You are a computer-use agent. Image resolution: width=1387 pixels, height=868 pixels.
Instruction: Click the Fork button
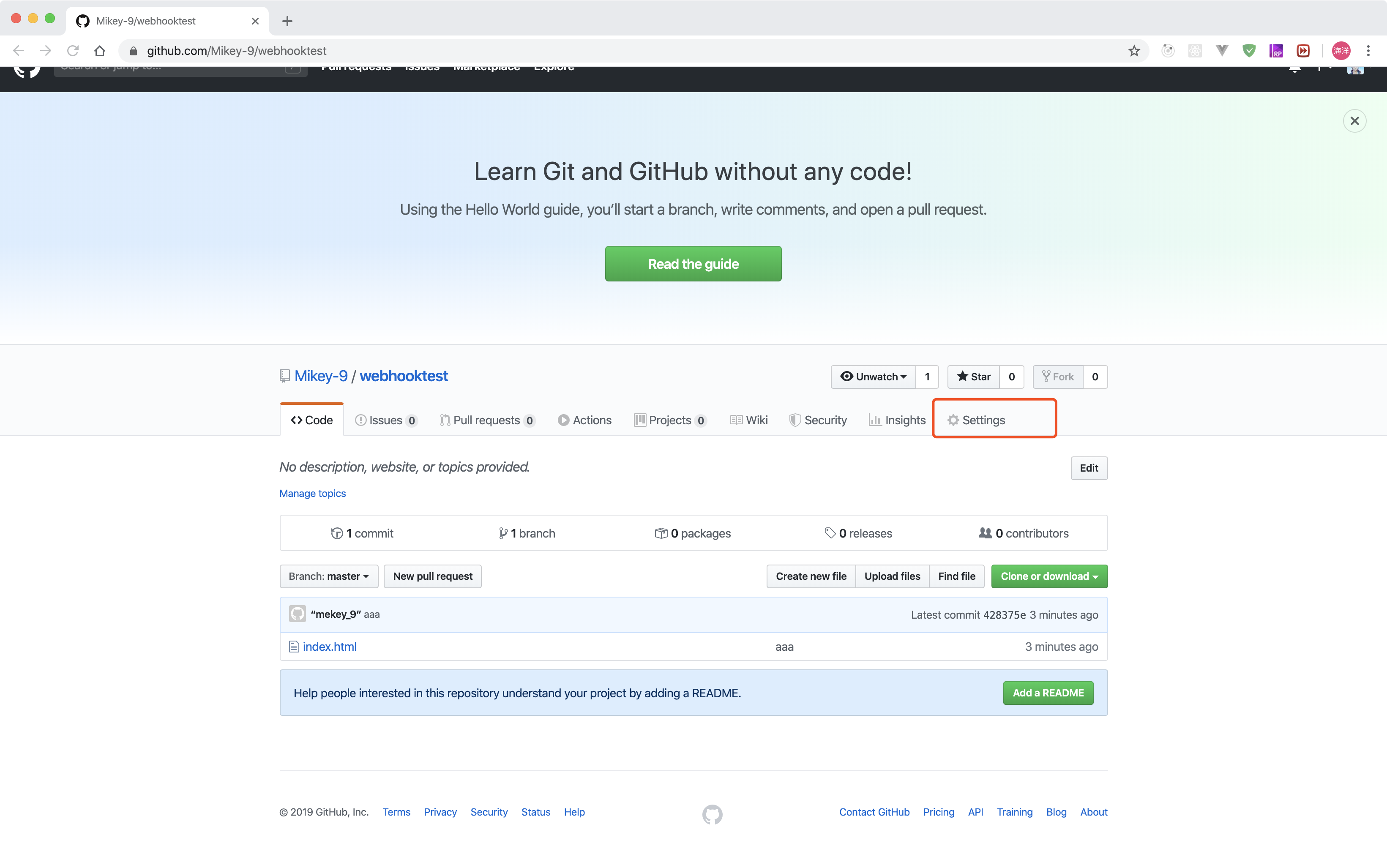point(1058,377)
